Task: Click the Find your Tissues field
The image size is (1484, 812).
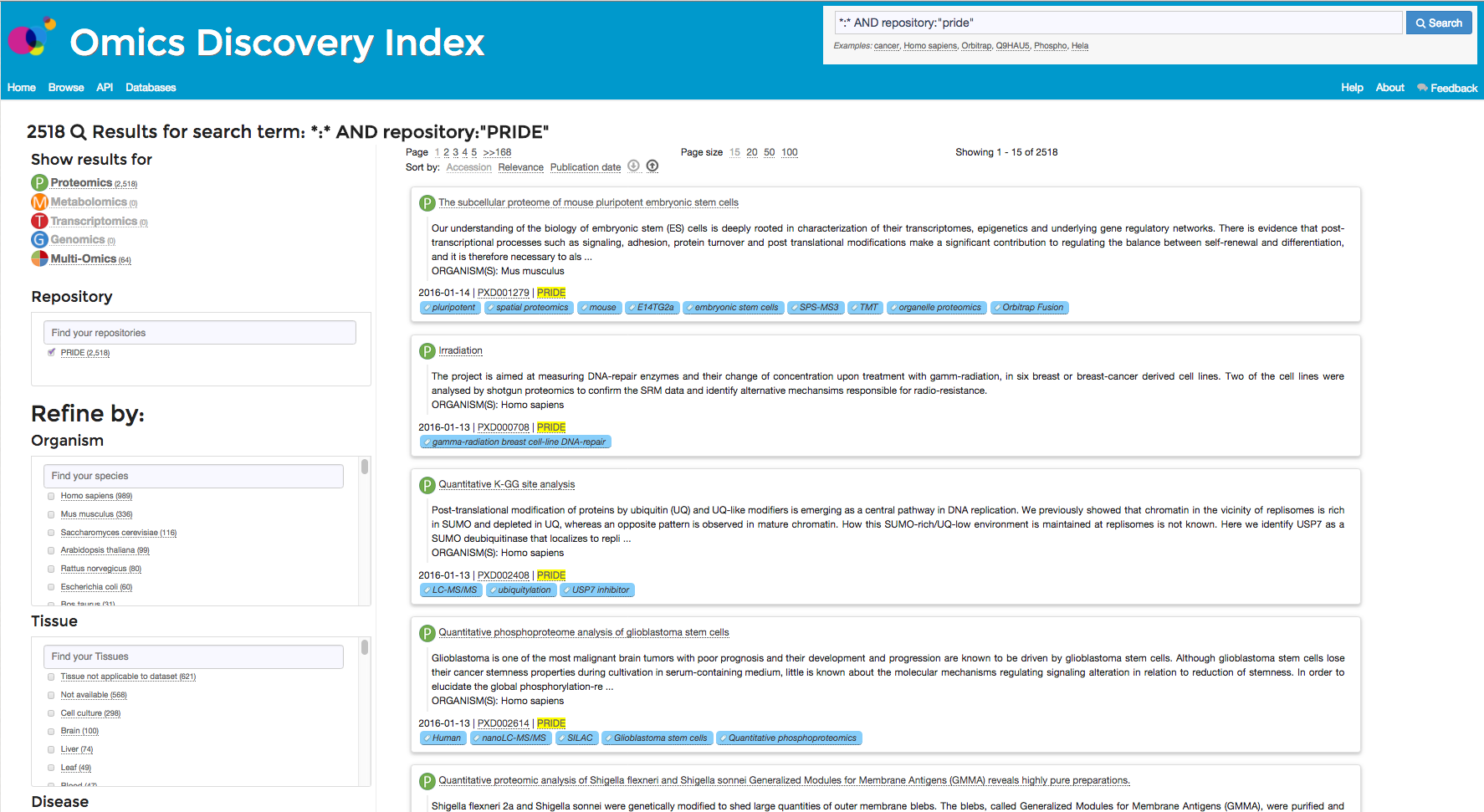Action: point(193,656)
